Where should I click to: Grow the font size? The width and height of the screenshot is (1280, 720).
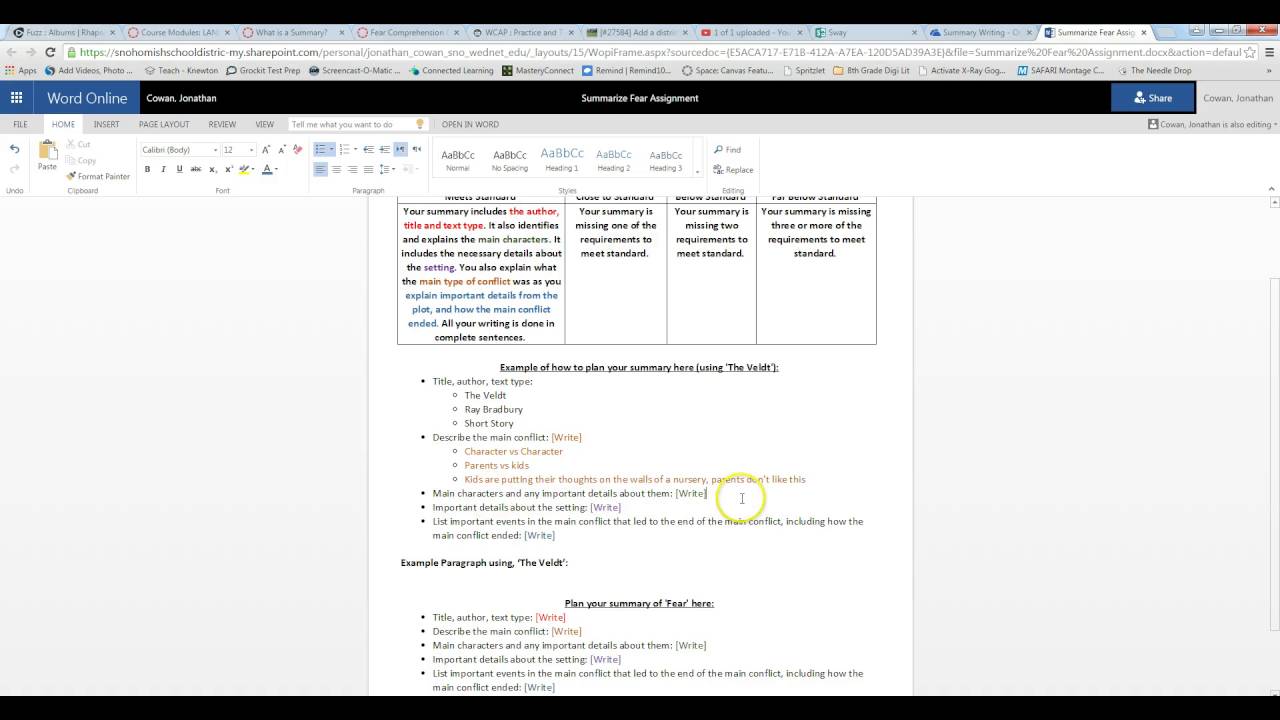click(x=266, y=150)
